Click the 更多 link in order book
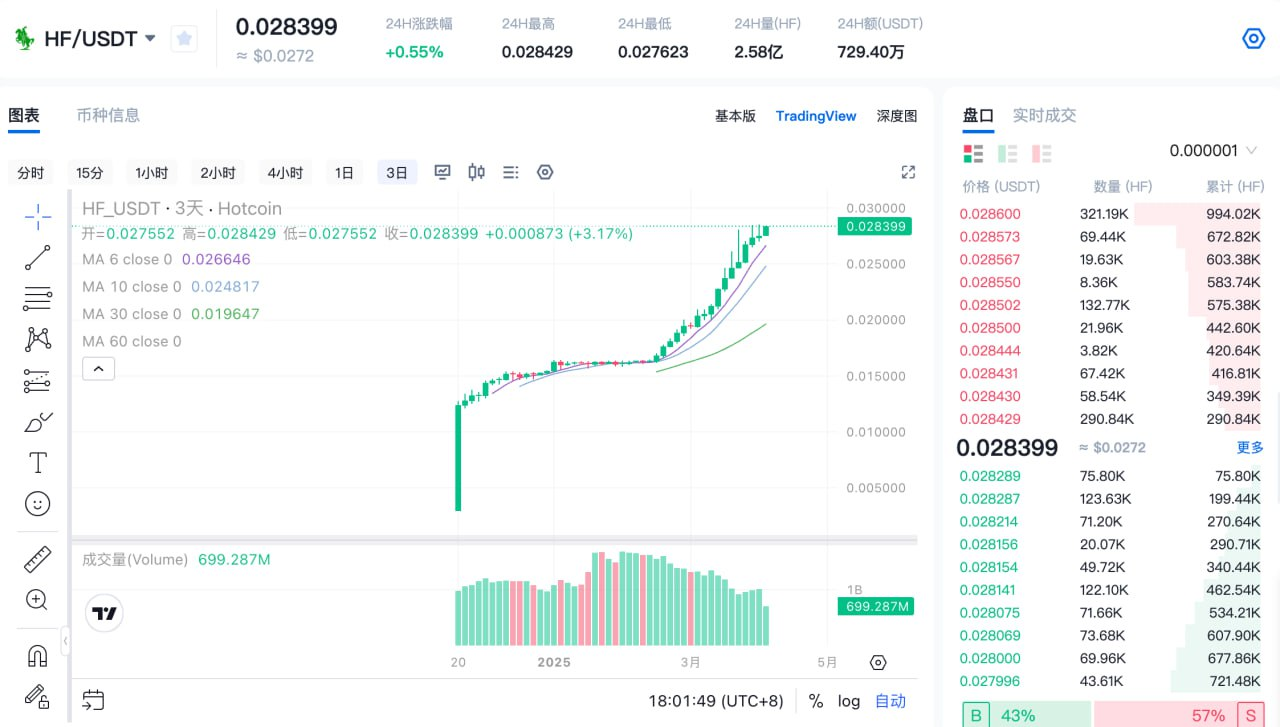Image resolution: width=1280 pixels, height=727 pixels. tap(1250, 447)
